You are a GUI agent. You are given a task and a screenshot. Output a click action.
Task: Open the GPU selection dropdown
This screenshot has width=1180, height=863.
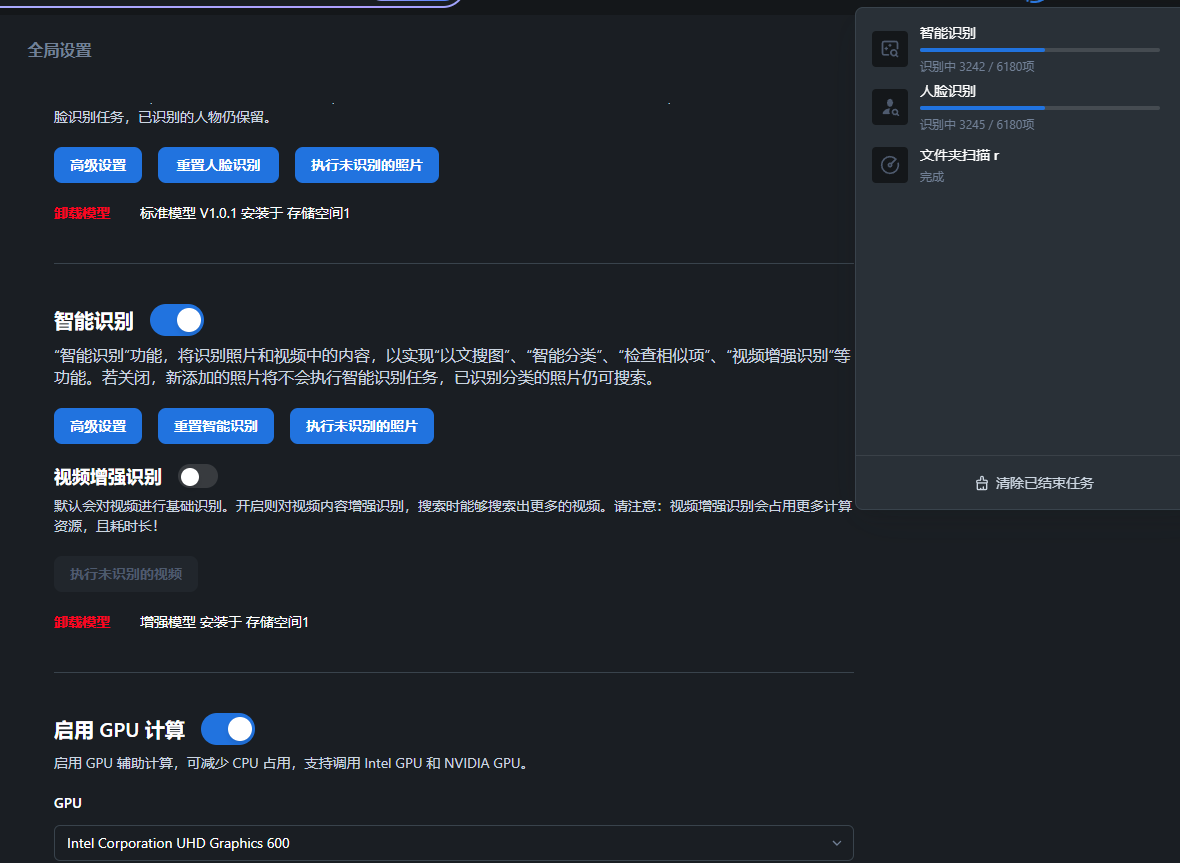(x=454, y=843)
